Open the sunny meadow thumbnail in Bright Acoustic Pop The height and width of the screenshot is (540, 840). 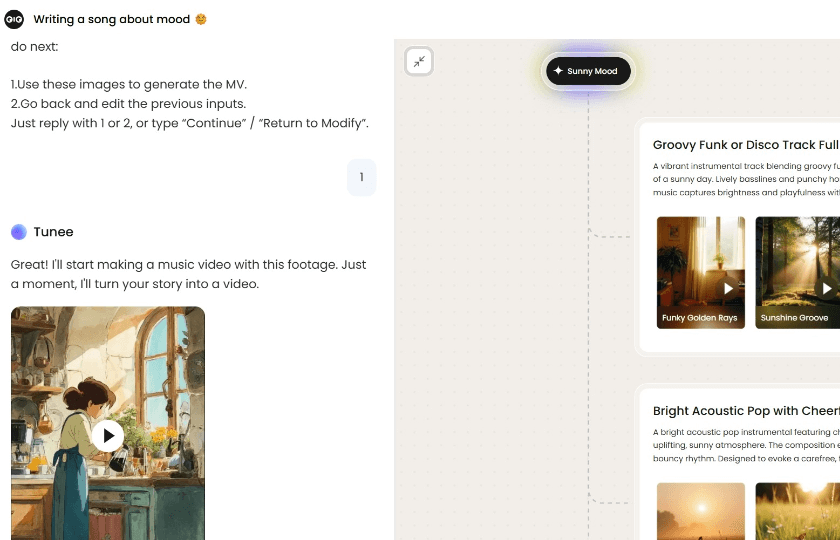(x=797, y=510)
